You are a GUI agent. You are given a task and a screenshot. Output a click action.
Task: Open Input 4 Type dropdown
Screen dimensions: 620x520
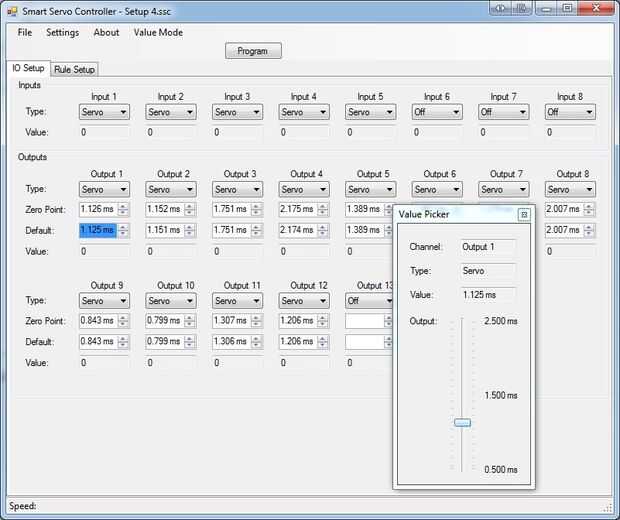coord(304,112)
